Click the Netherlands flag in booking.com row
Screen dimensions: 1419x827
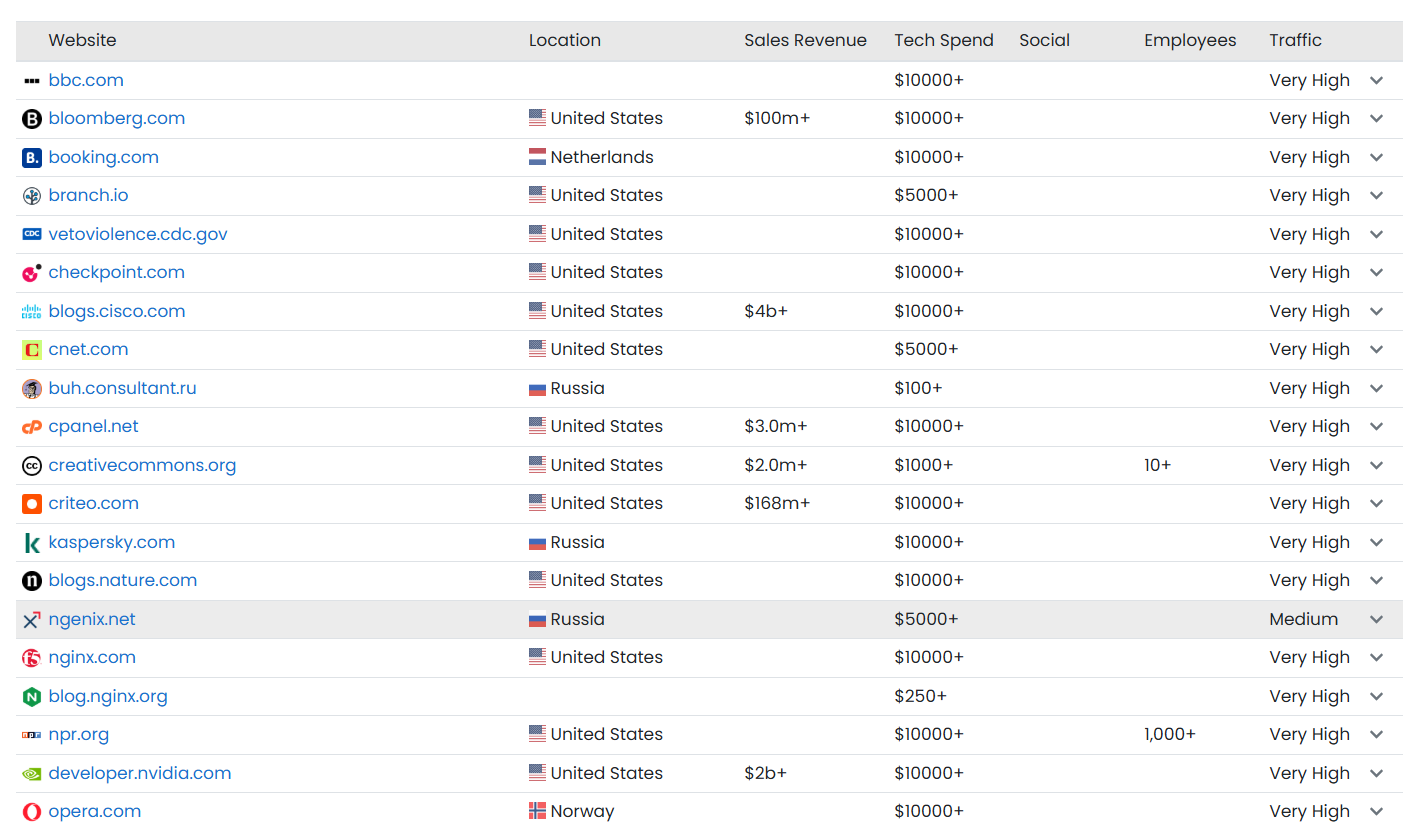pyautogui.click(x=537, y=157)
